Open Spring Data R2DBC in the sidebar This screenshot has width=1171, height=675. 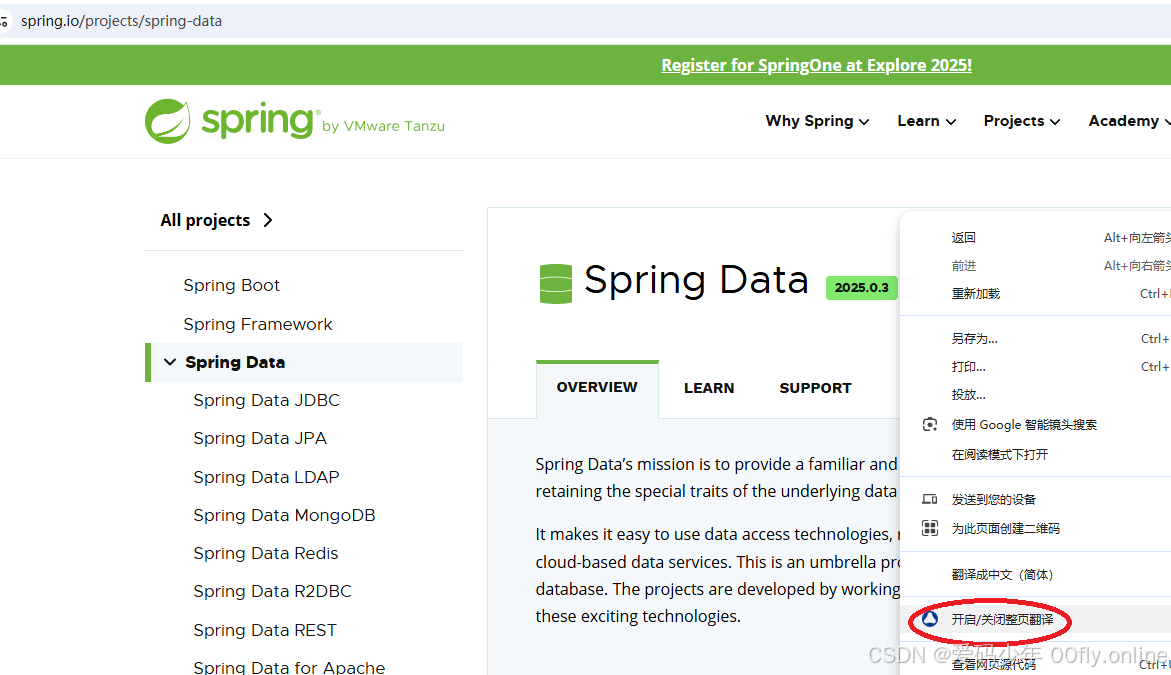point(273,591)
